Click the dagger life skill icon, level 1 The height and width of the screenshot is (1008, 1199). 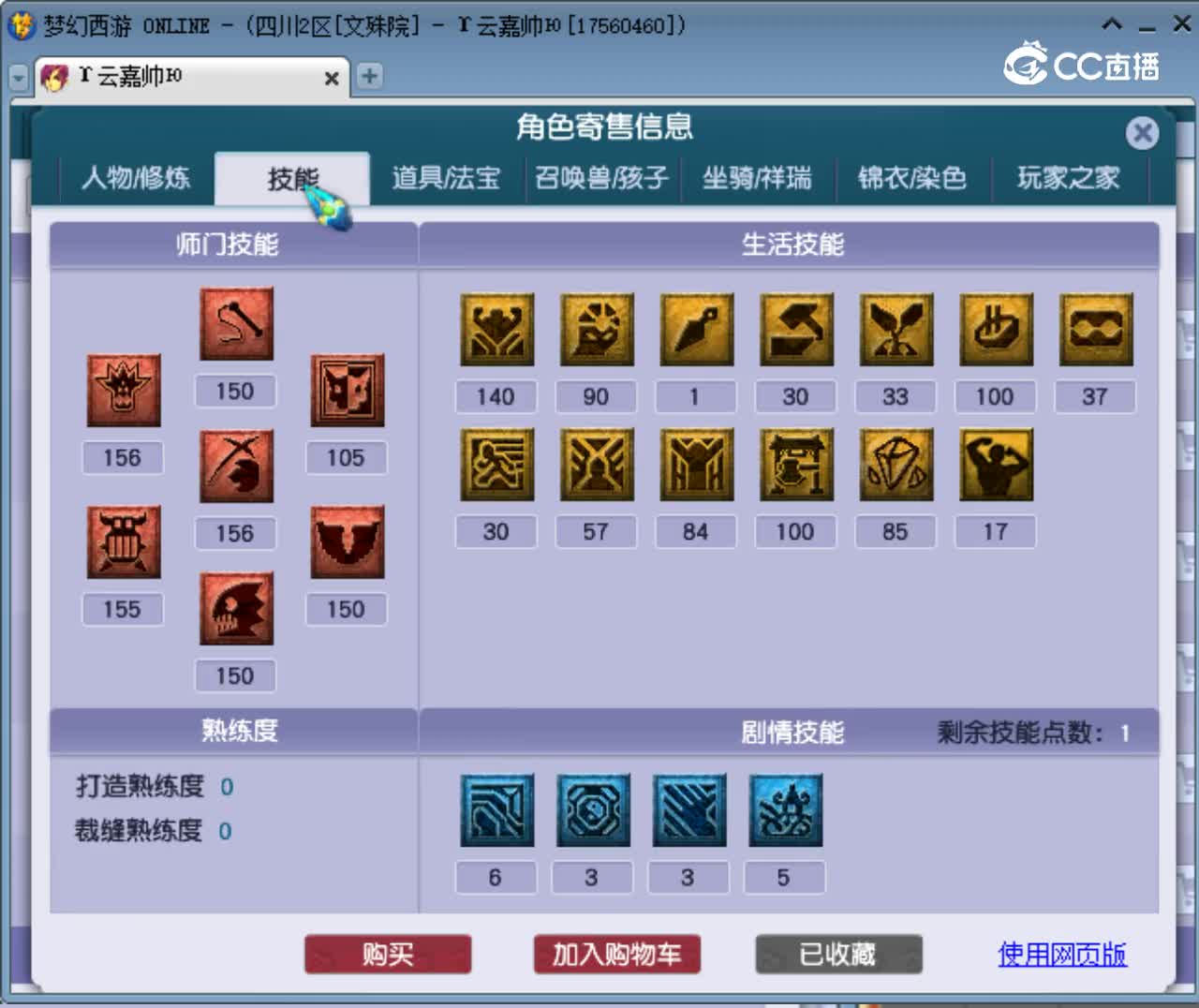tap(697, 330)
